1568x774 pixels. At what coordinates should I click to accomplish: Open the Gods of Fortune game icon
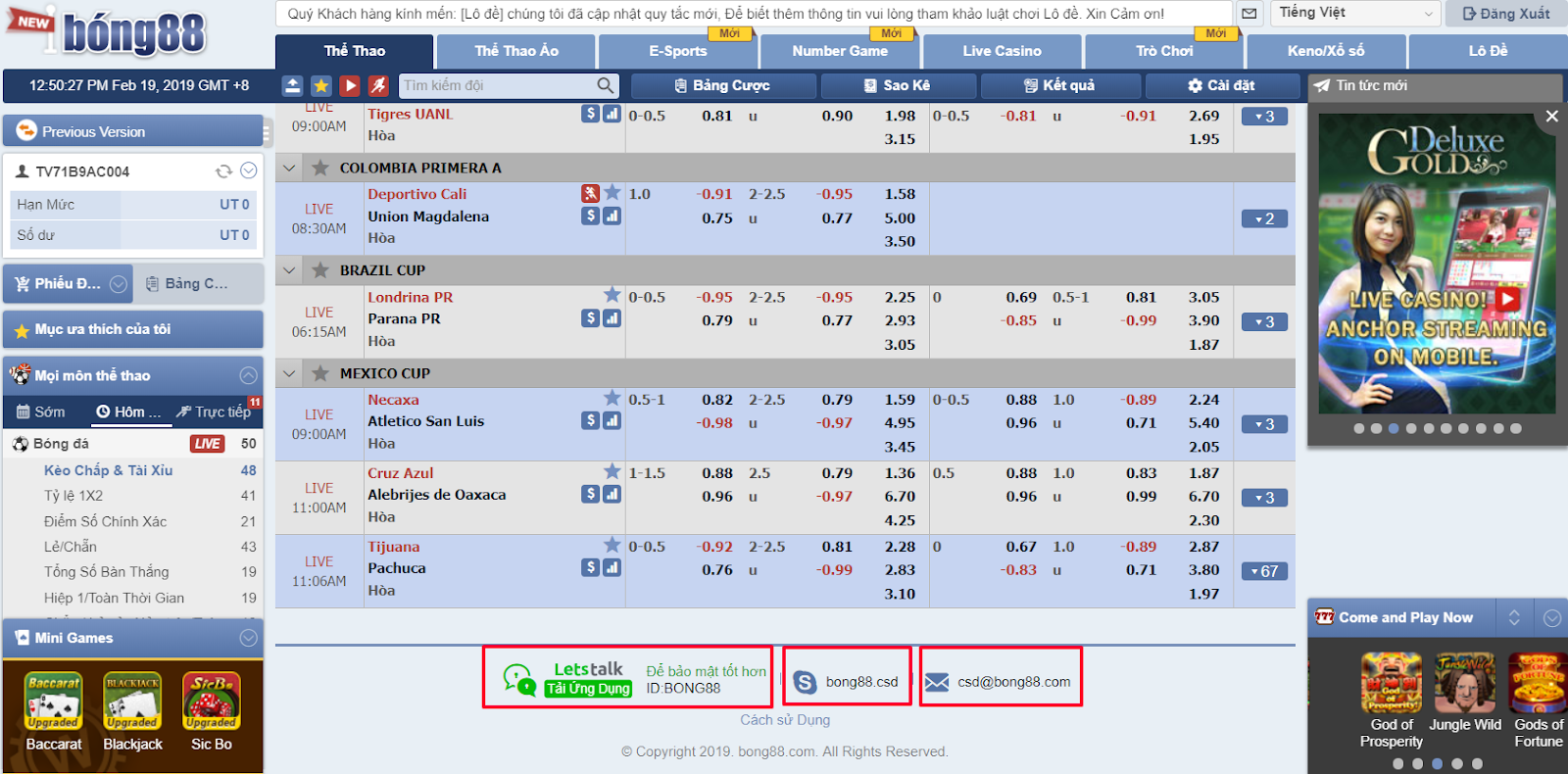(1539, 683)
